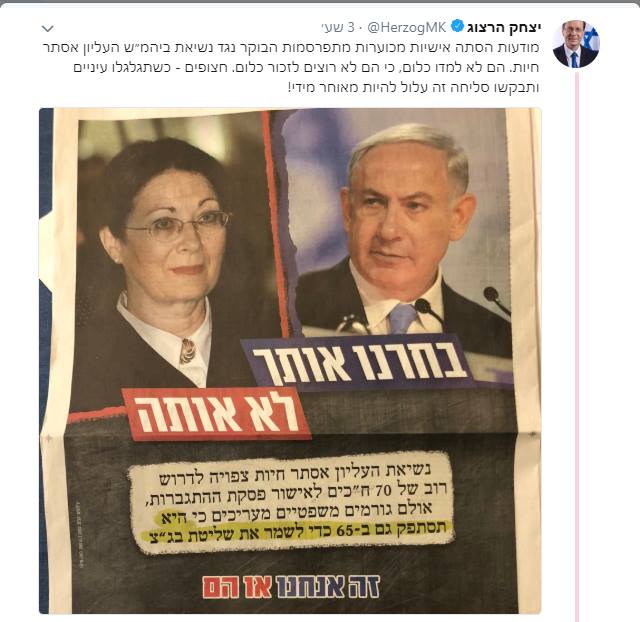Click the blue banner בחרנו אותך

point(359,363)
